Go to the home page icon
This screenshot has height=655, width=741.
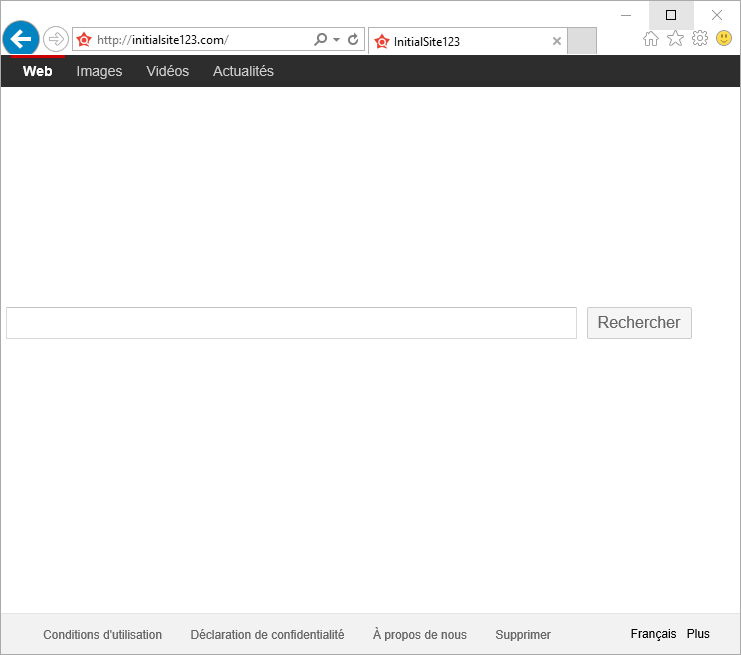coord(651,39)
